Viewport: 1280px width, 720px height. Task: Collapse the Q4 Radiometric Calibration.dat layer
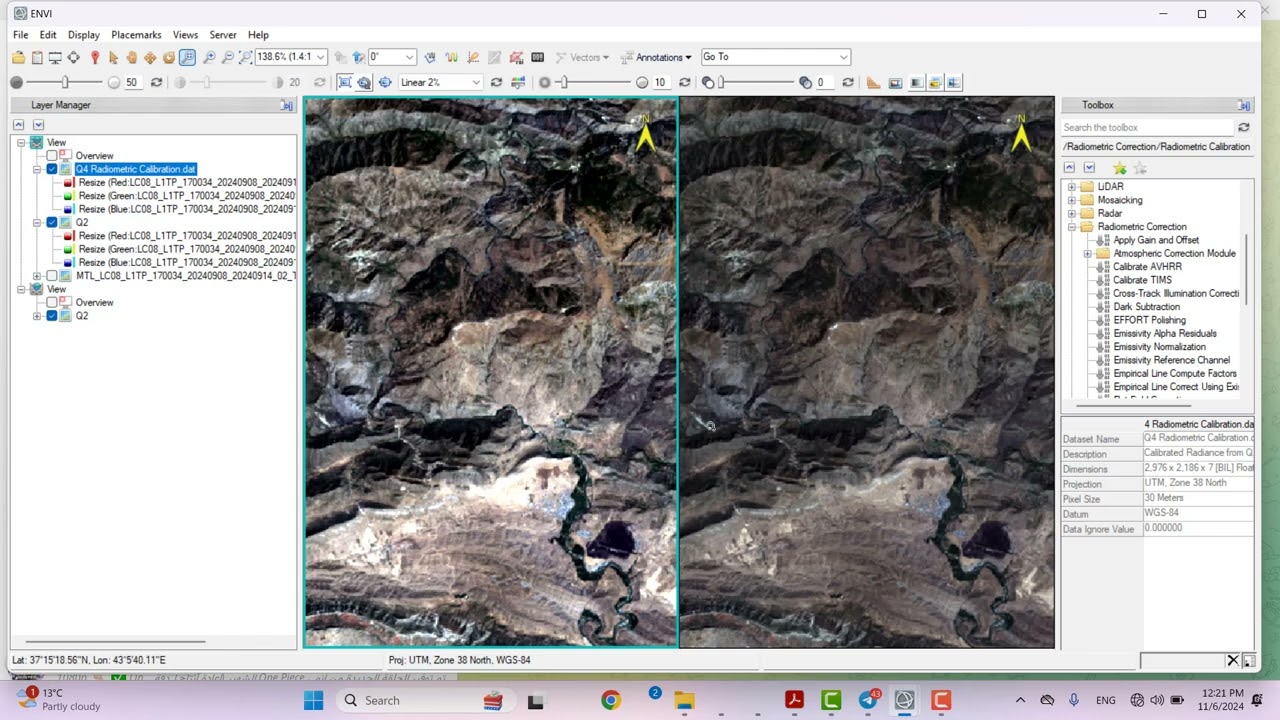tap(37, 169)
